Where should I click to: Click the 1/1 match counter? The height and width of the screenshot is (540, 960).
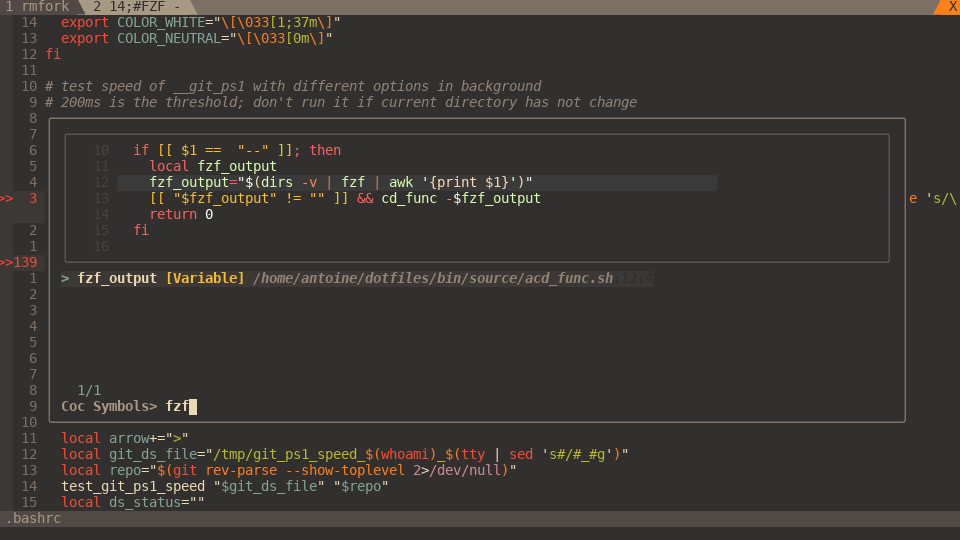click(x=89, y=391)
